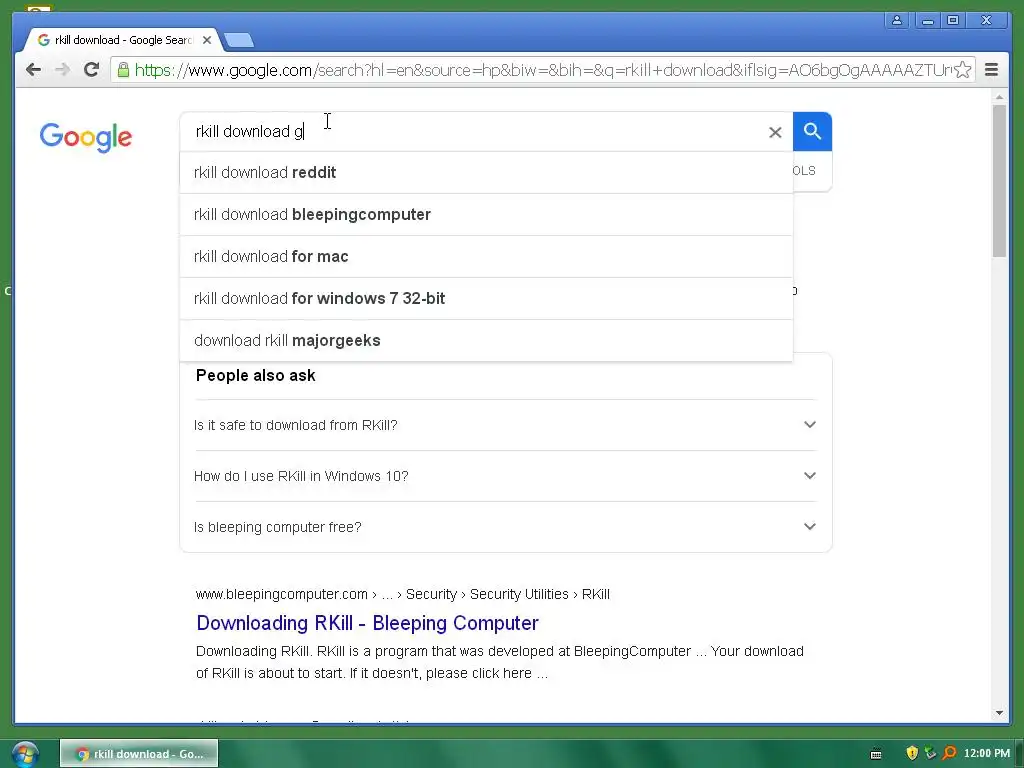1024x768 pixels.
Task: View site security padlock info
Action: pyautogui.click(x=123, y=70)
